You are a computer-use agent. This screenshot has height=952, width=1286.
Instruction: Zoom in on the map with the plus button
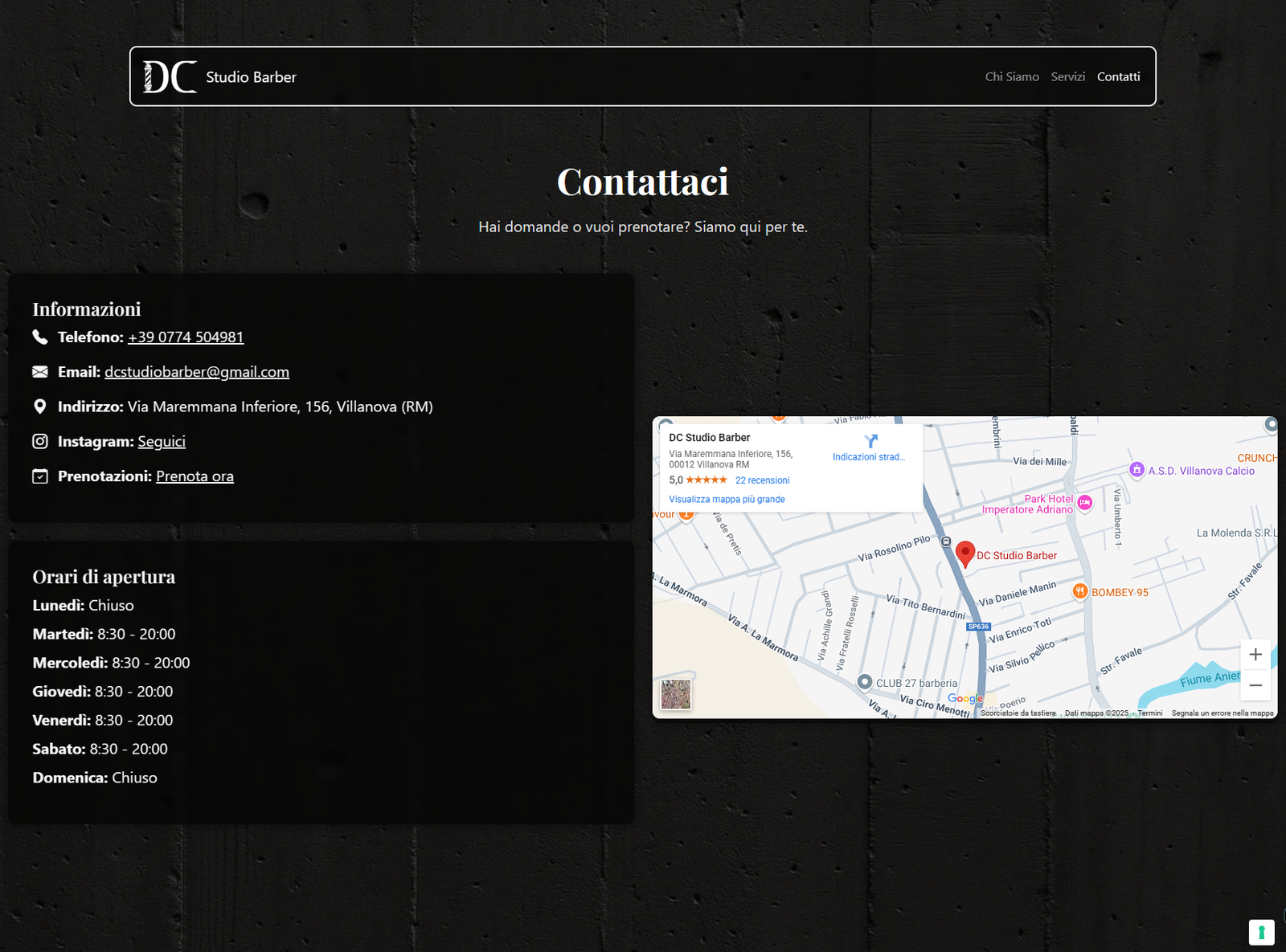pos(1255,655)
